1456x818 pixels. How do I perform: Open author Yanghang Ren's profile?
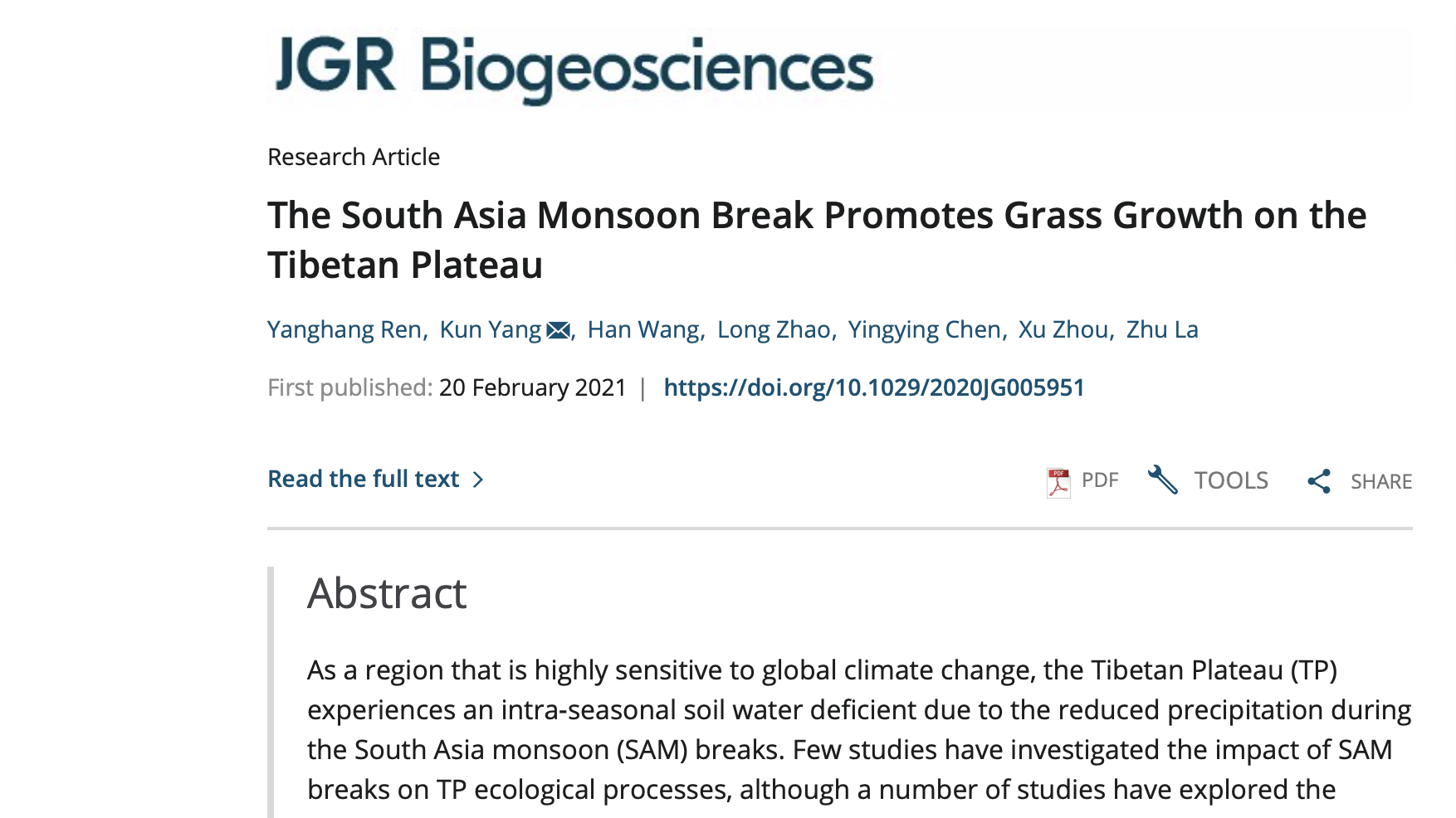(344, 329)
